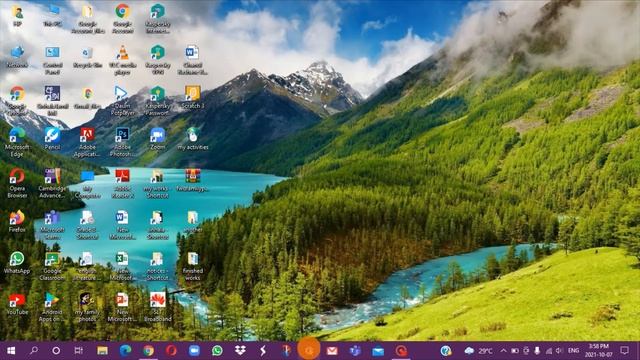Image resolution: width=640 pixels, height=360 pixels.
Task: Launch Opera from the taskbar
Action: [171, 351]
